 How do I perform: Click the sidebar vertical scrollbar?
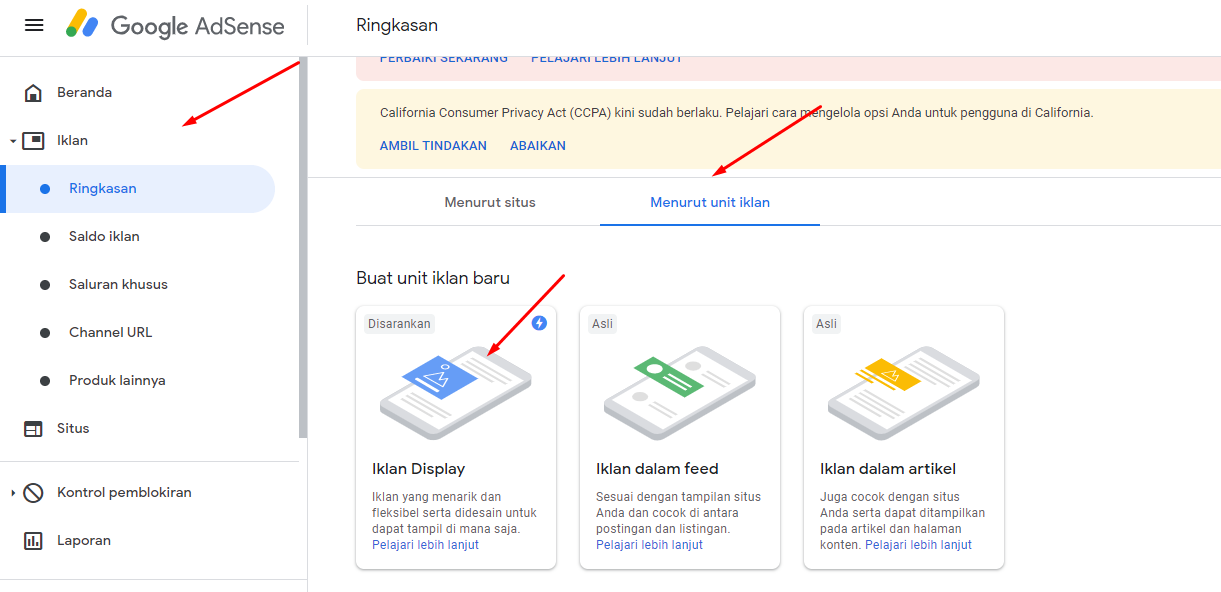tap(303, 248)
